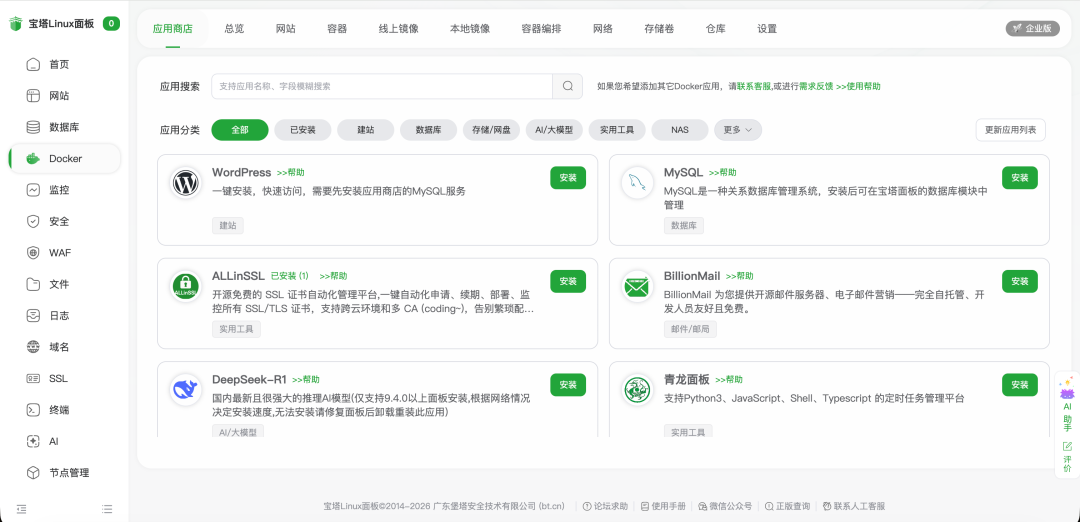Click the 域名 globe icon

click(33, 347)
